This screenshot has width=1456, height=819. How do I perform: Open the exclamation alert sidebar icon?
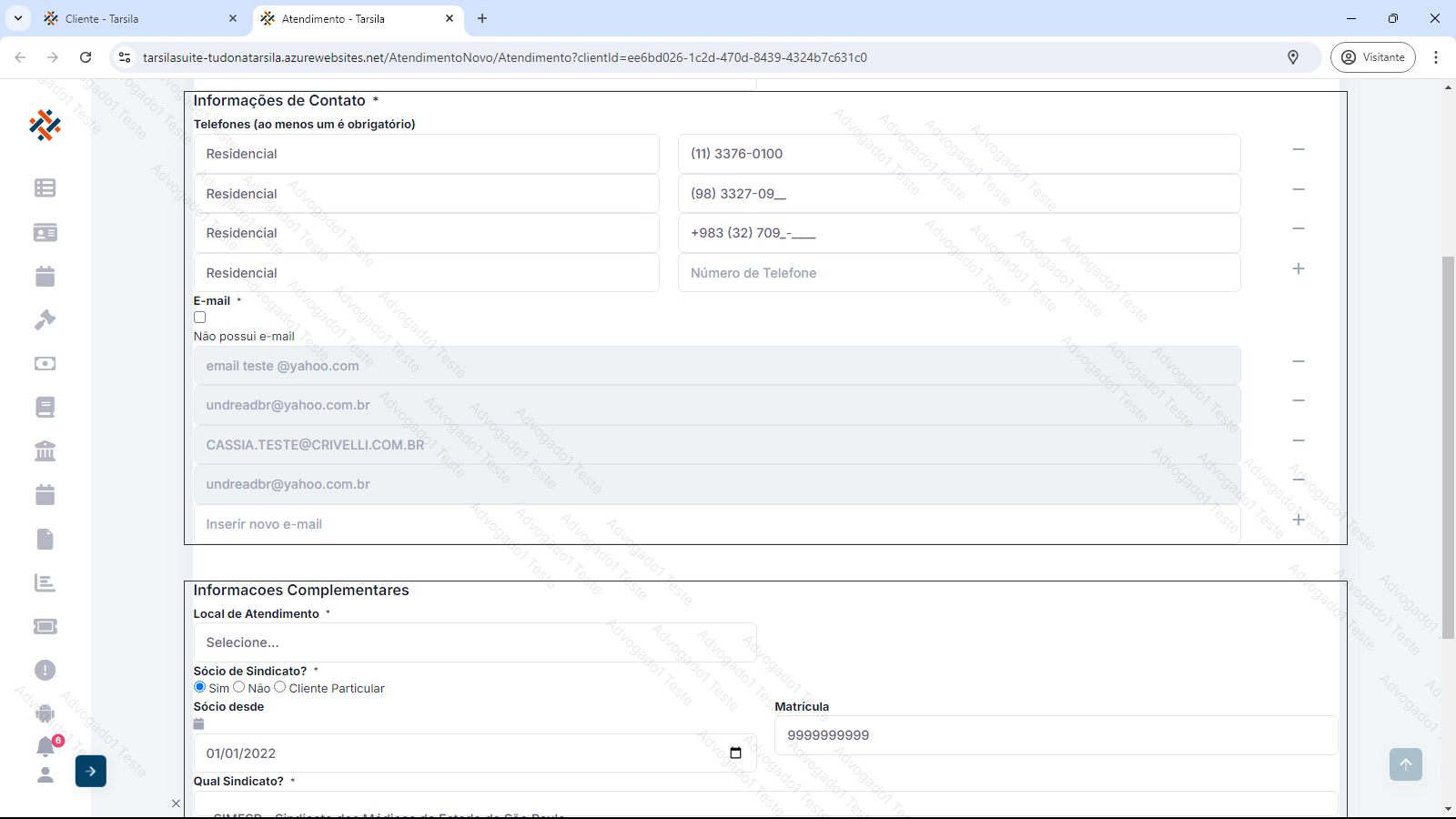point(45,671)
